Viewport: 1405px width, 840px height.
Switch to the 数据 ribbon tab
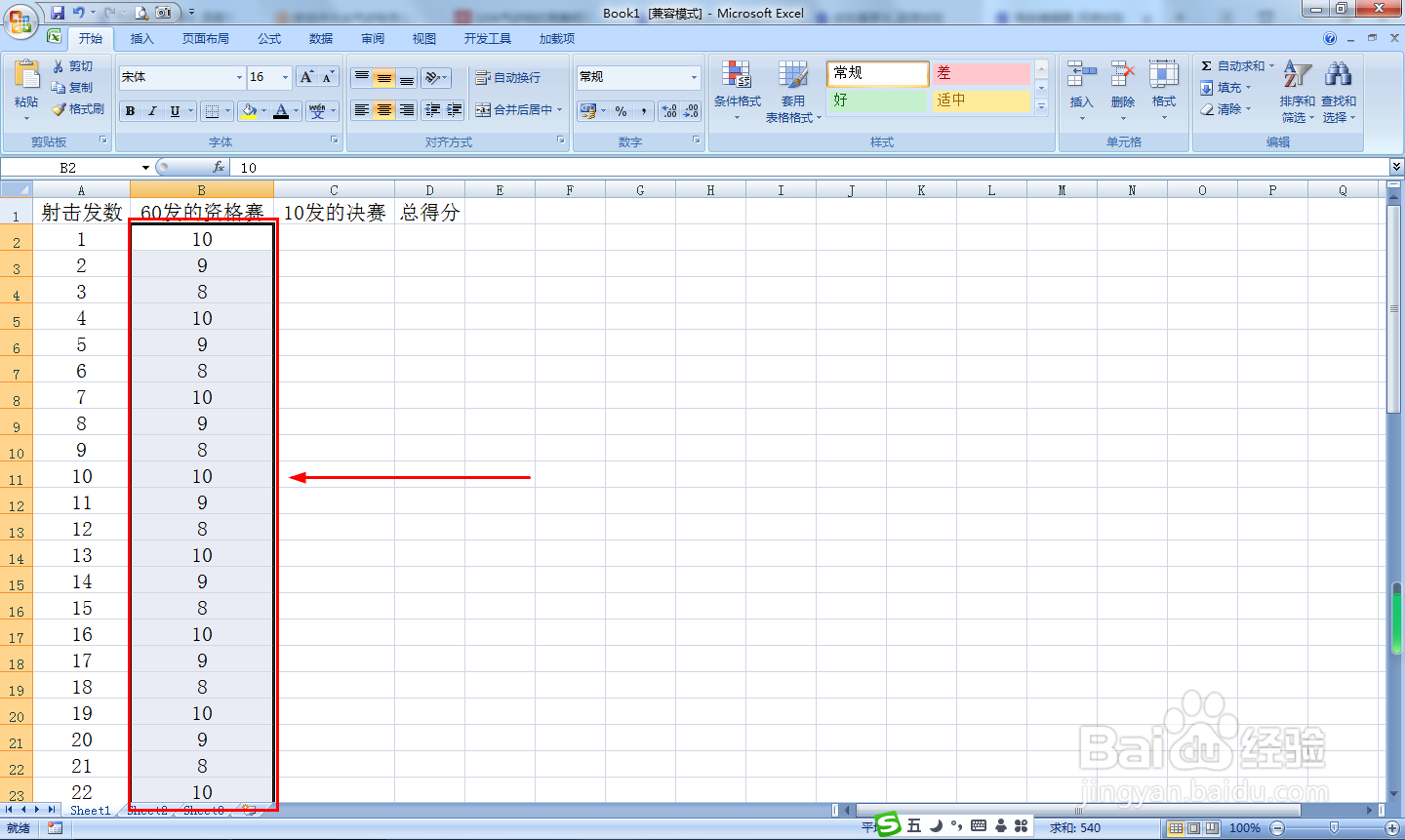[x=321, y=39]
